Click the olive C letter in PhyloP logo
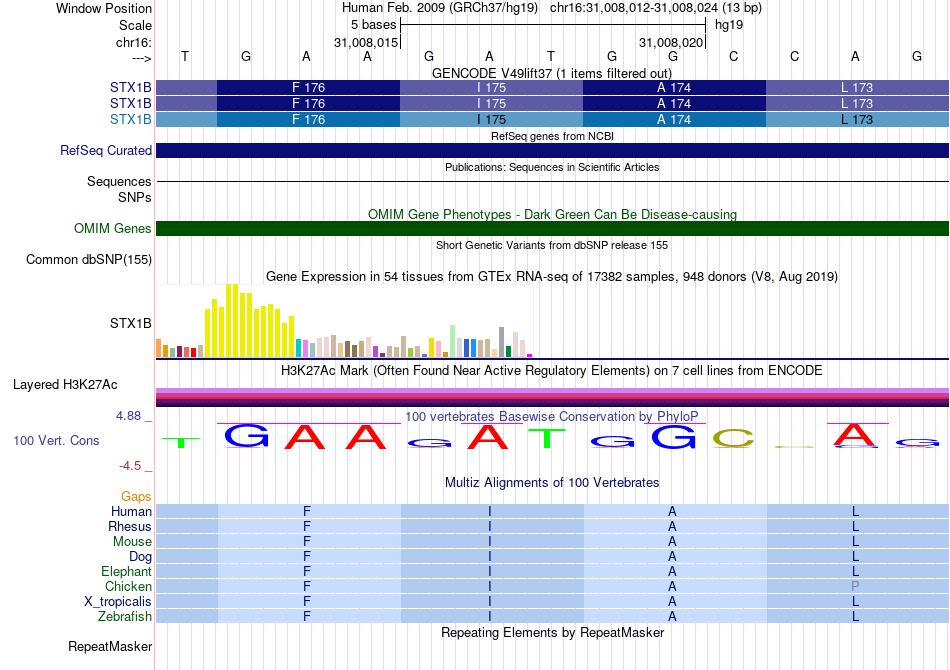950x670 pixels. [733, 438]
